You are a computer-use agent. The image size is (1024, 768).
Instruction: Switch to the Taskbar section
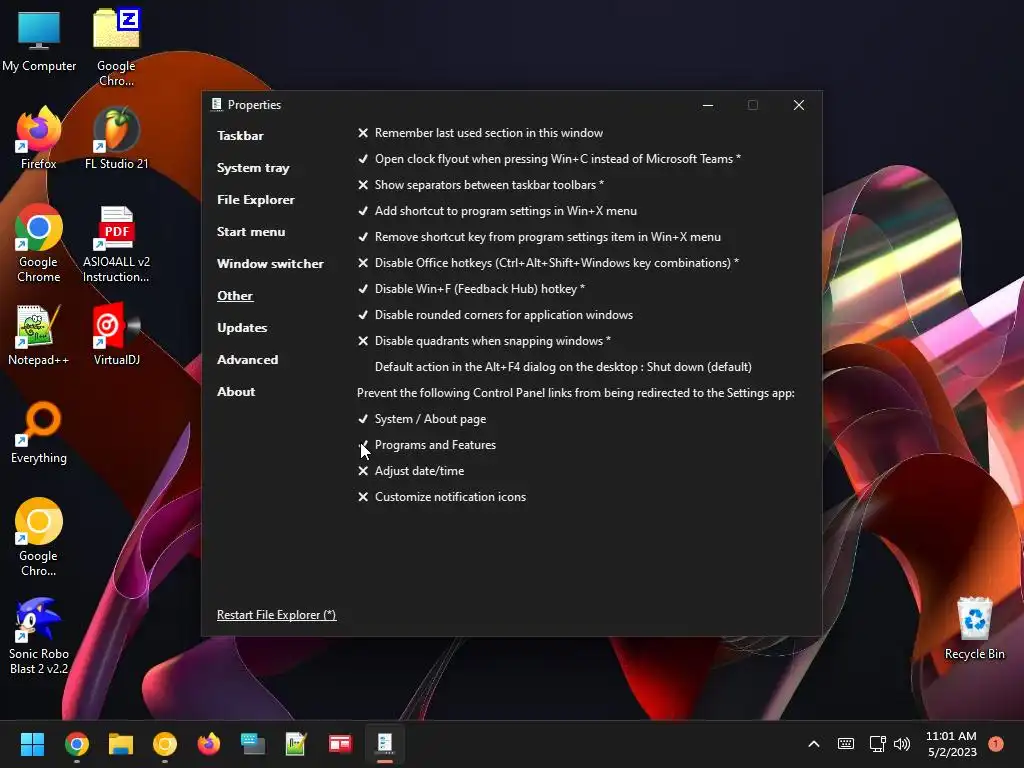(x=240, y=136)
